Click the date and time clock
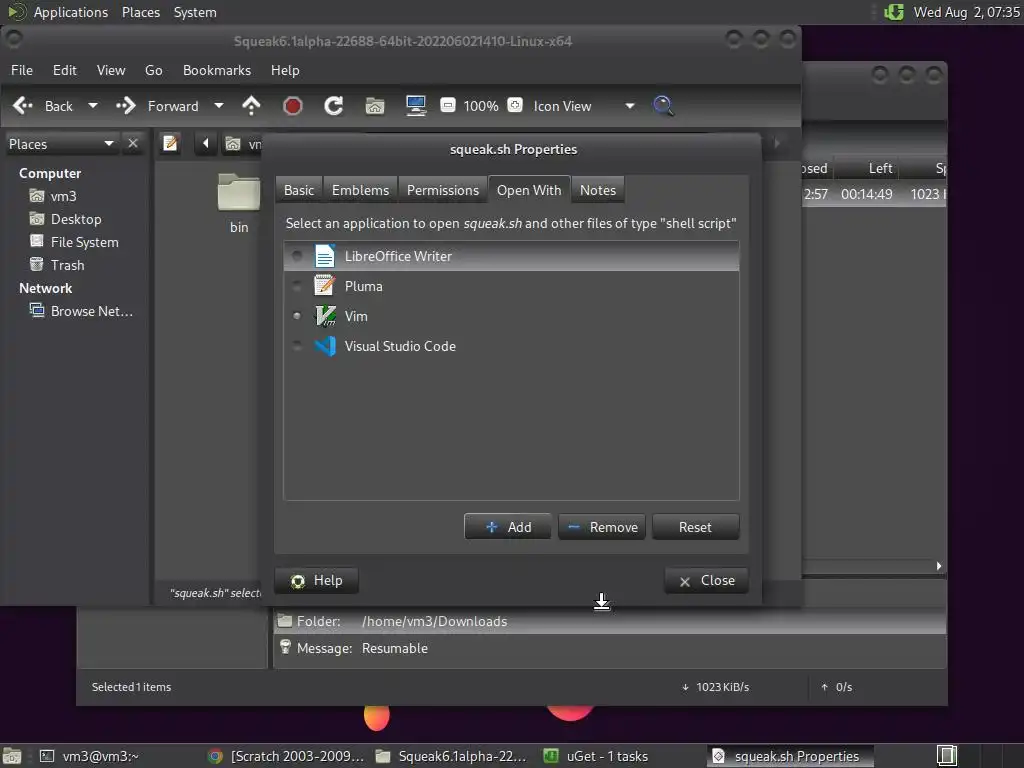 [x=966, y=12]
